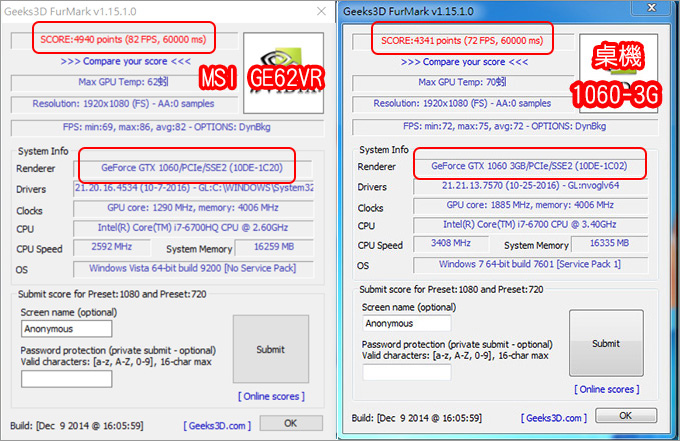680x441 pixels.
Task: Open 'Compare your score' in left window
Action: pyautogui.click(x=126, y=61)
